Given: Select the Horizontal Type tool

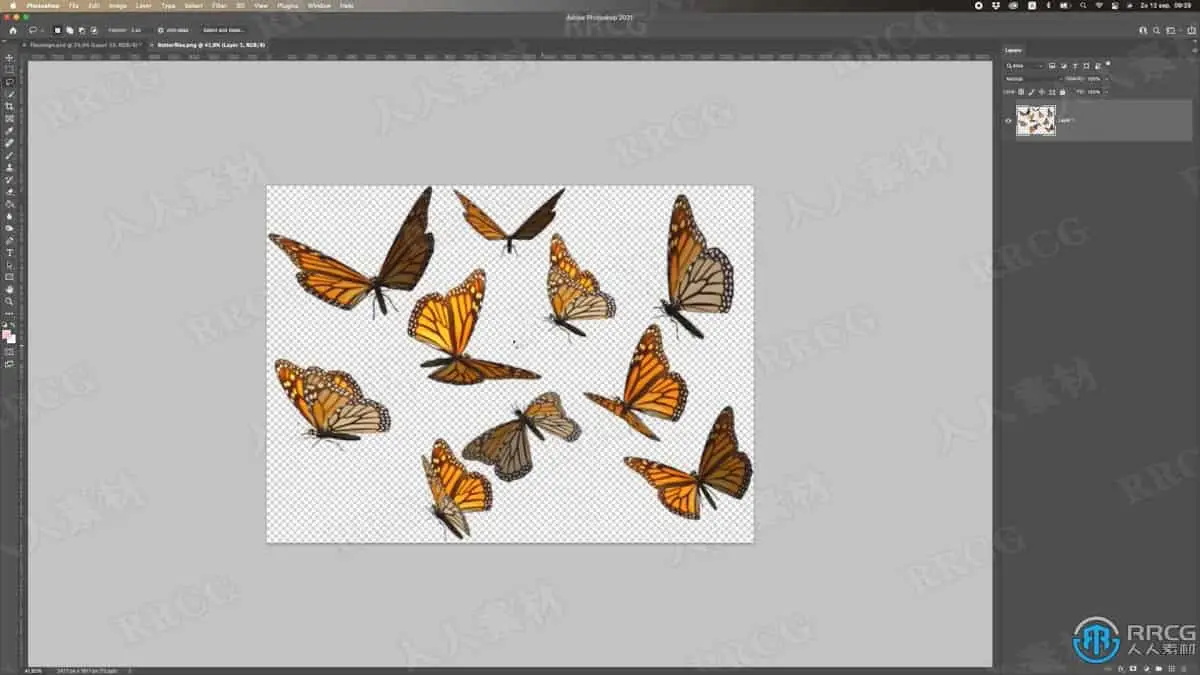Looking at the screenshot, I should point(9,252).
